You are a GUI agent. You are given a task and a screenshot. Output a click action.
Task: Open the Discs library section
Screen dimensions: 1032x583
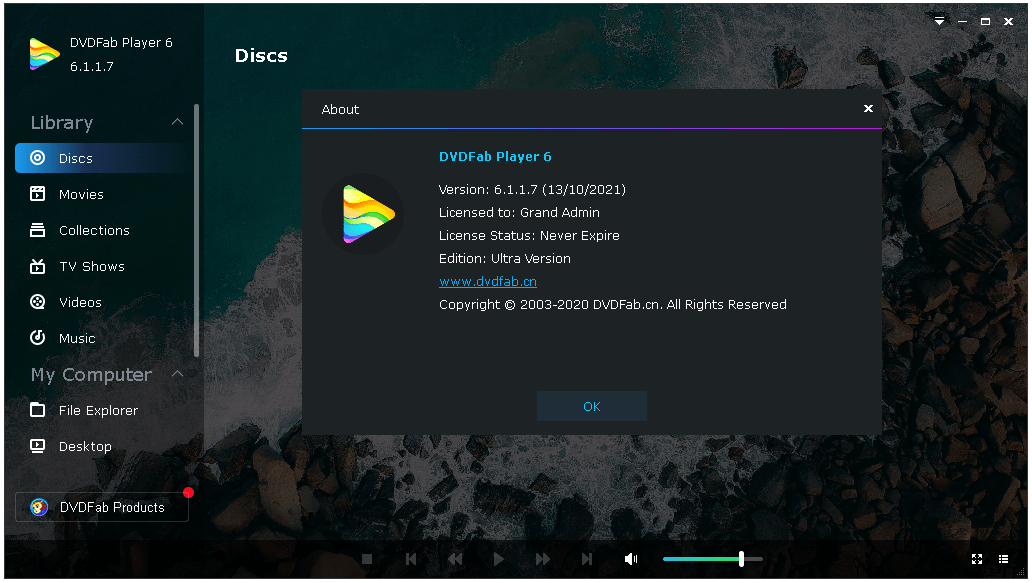103,158
